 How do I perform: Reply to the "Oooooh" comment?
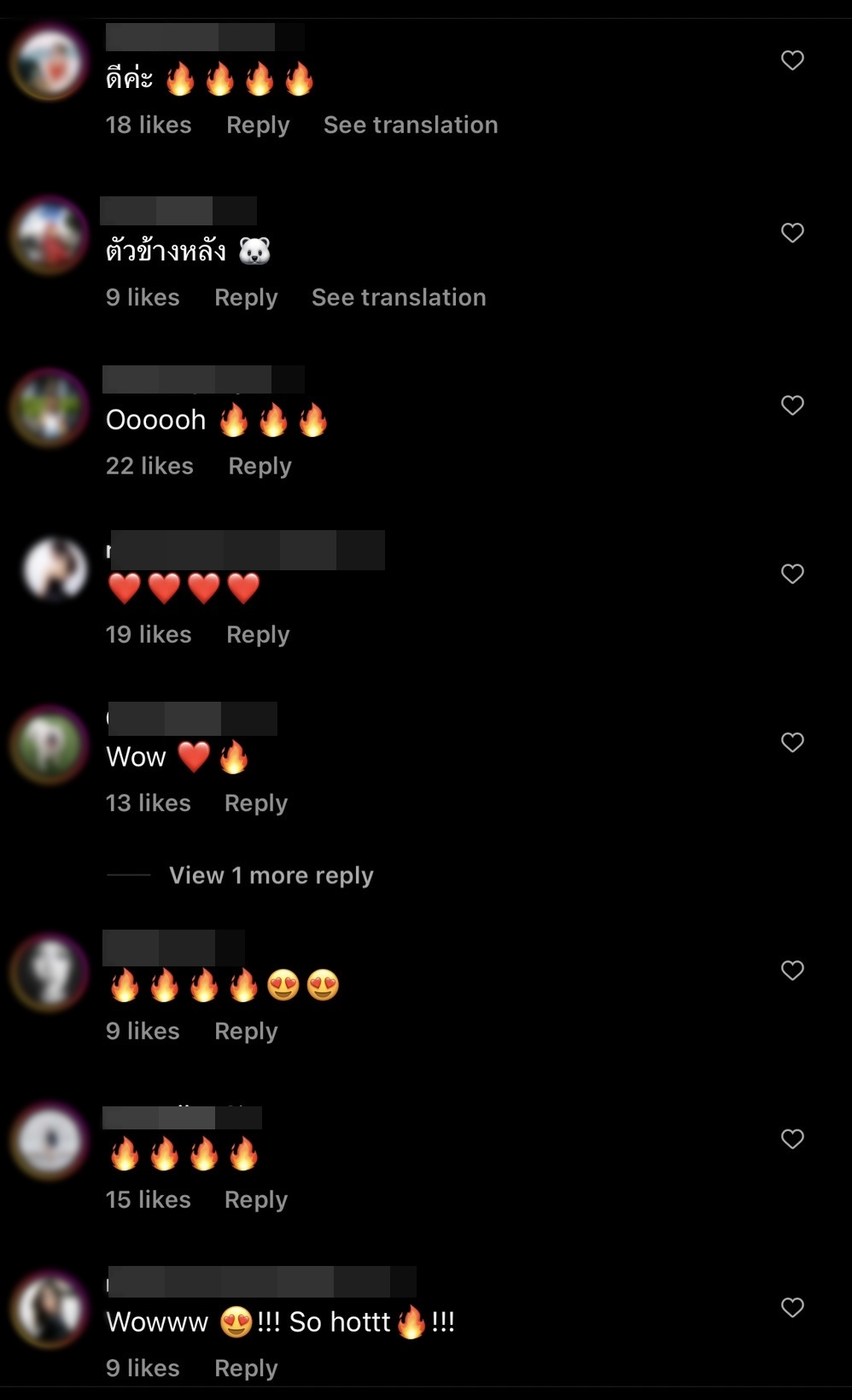[260, 466]
